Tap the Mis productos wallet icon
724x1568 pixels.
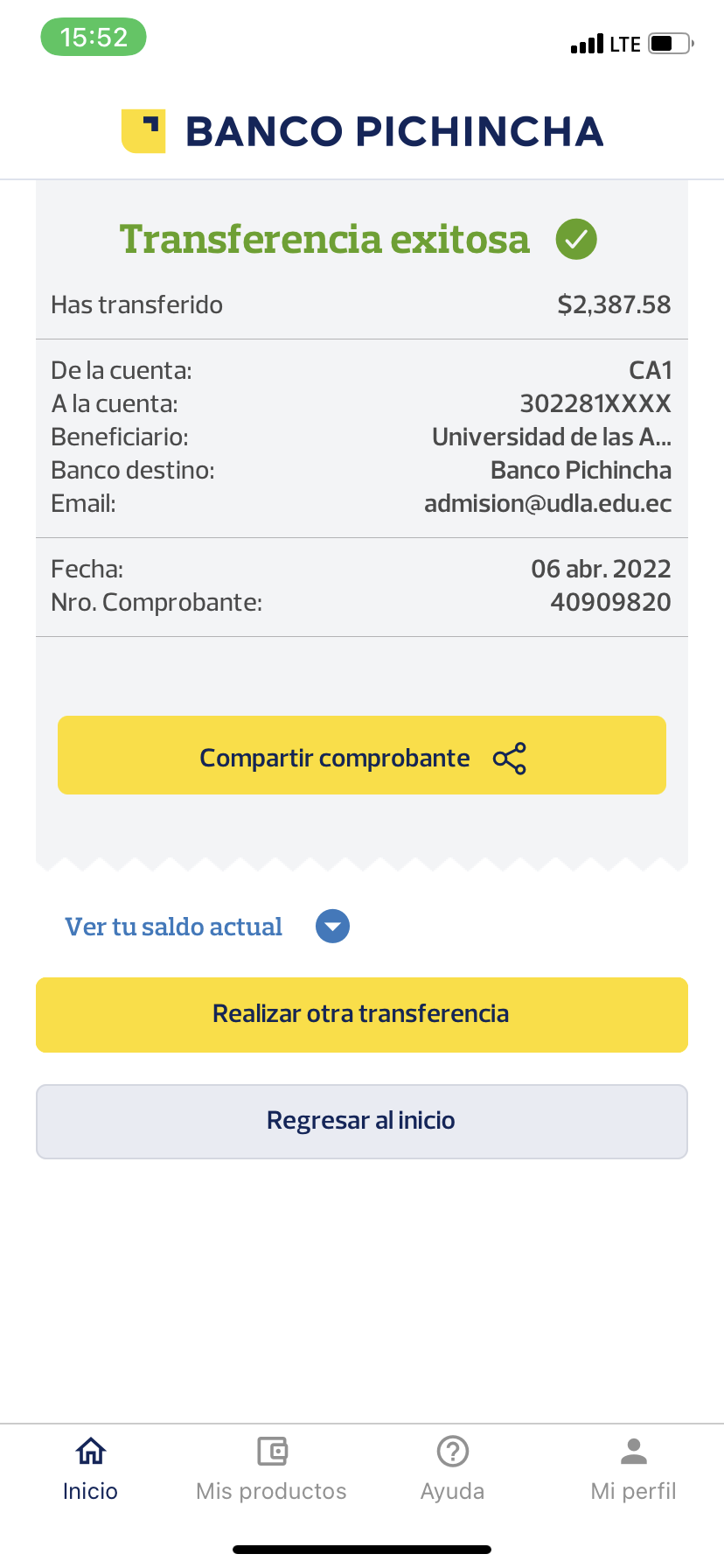pyautogui.click(x=272, y=1452)
